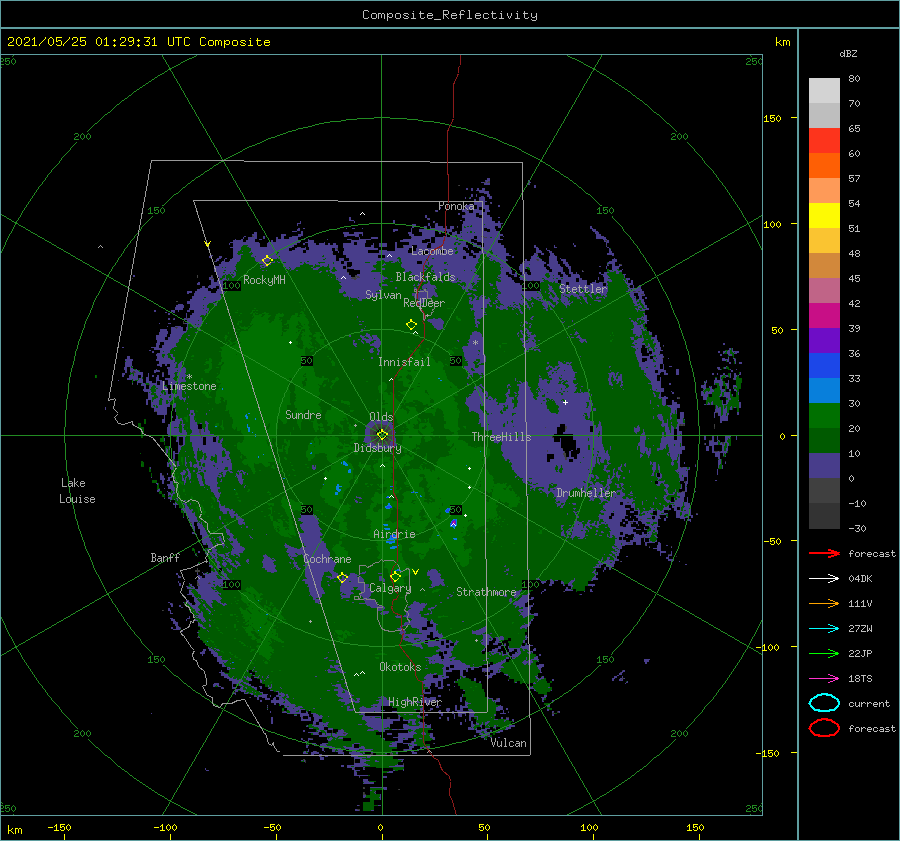Screen dimensions: 900x841
Task: Click the cyan 27ZW arrow legend icon
Action: pos(824,628)
